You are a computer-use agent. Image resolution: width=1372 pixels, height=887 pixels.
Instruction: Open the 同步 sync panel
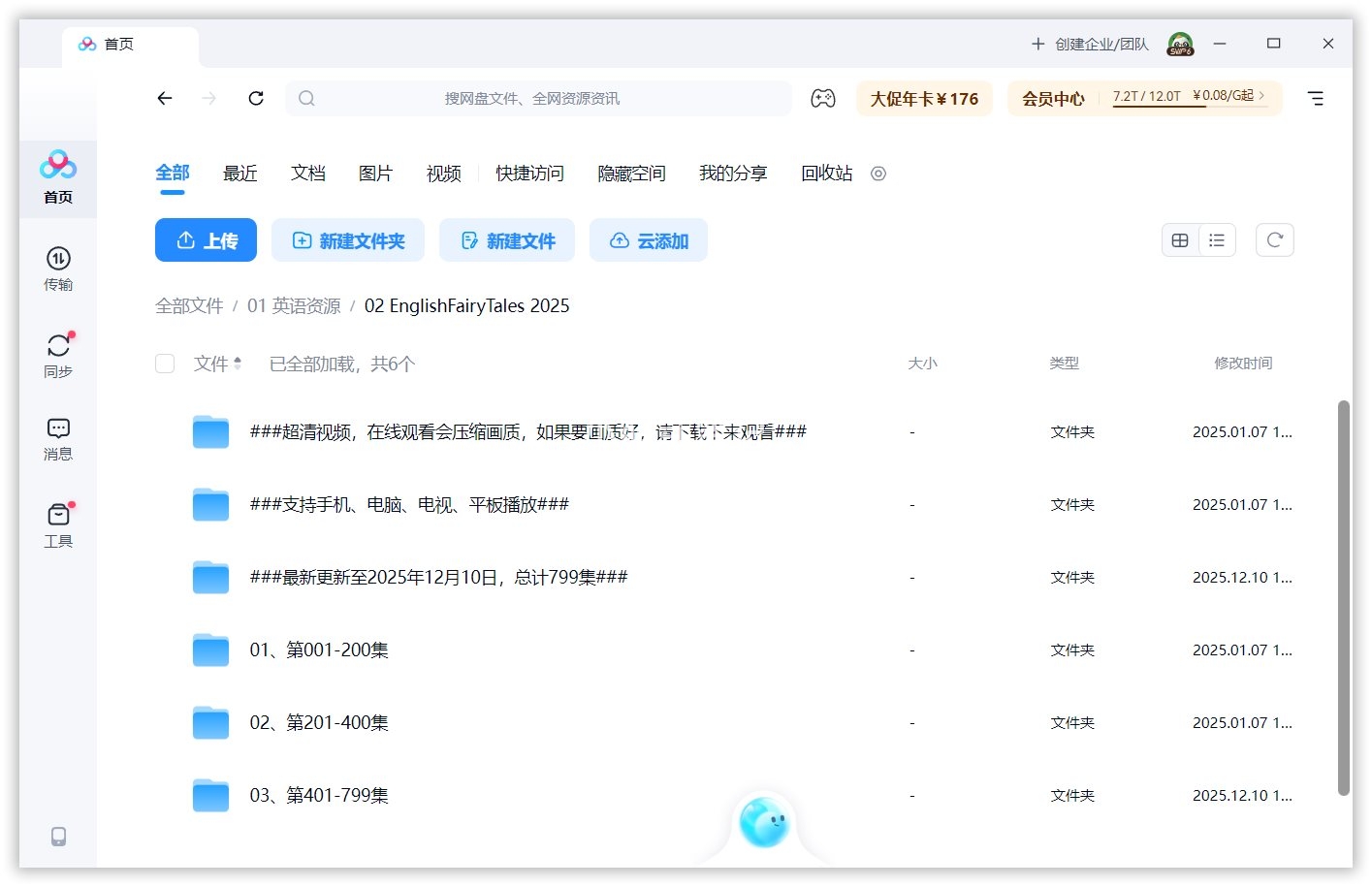58,354
